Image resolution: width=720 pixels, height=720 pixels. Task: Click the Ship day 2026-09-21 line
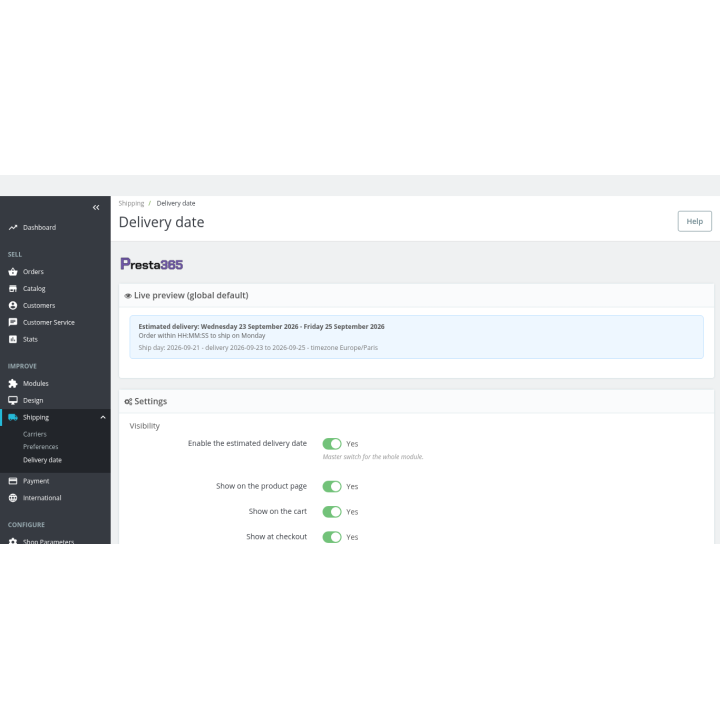258,348
